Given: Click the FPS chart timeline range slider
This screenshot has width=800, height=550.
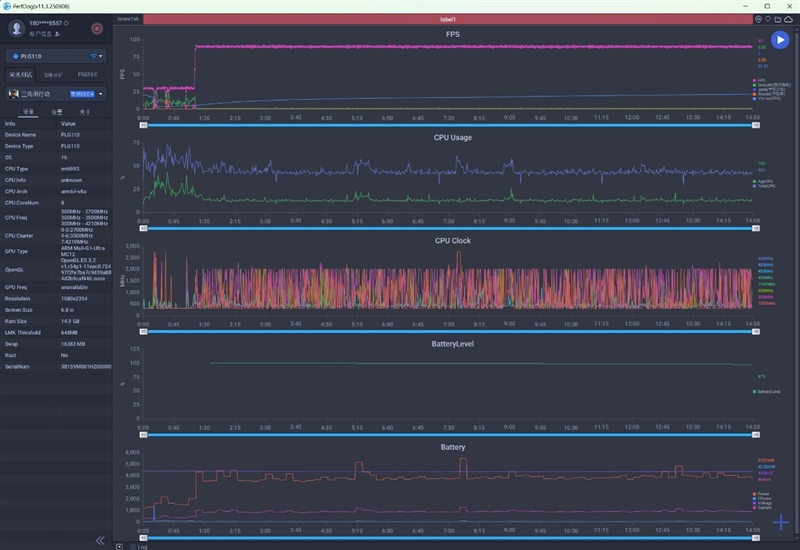Looking at the screenshot, I should click(450, 126).
